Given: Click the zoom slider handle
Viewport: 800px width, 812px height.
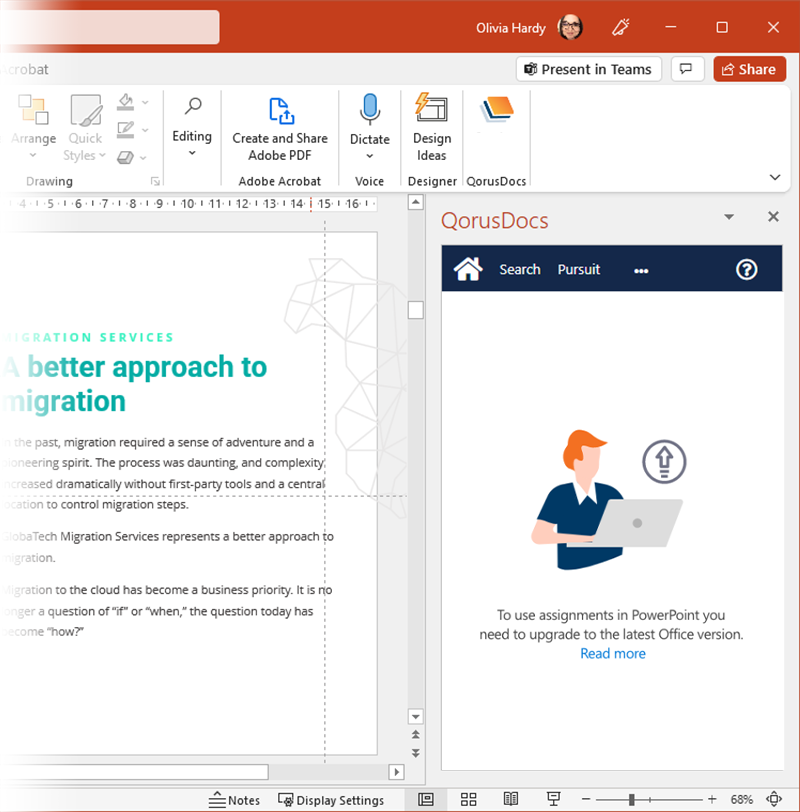Looking at the screenshot, I should coord(632,799).
